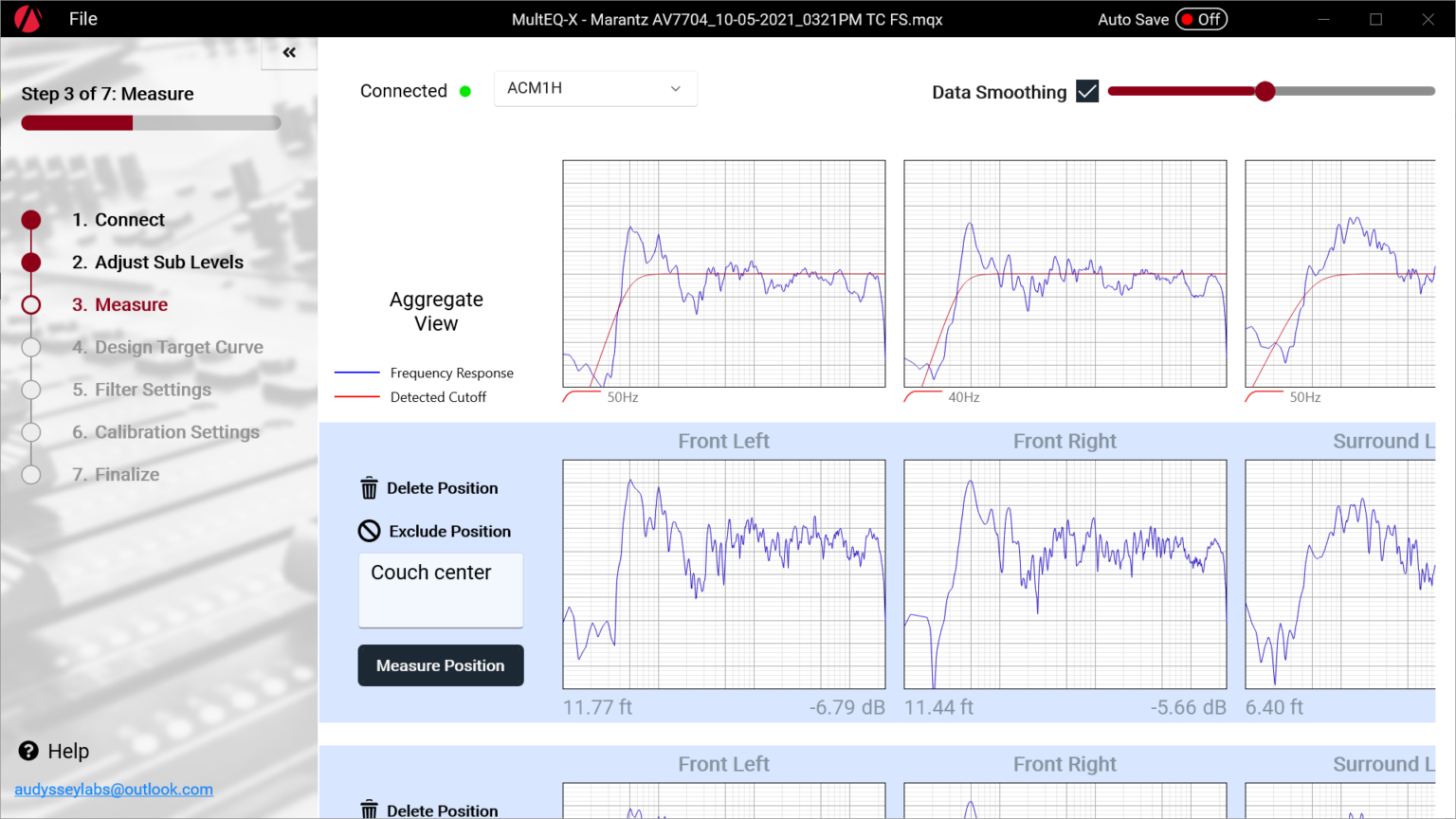Open the File menu
The image size is (1456, 819).
[x=82, y=19]
